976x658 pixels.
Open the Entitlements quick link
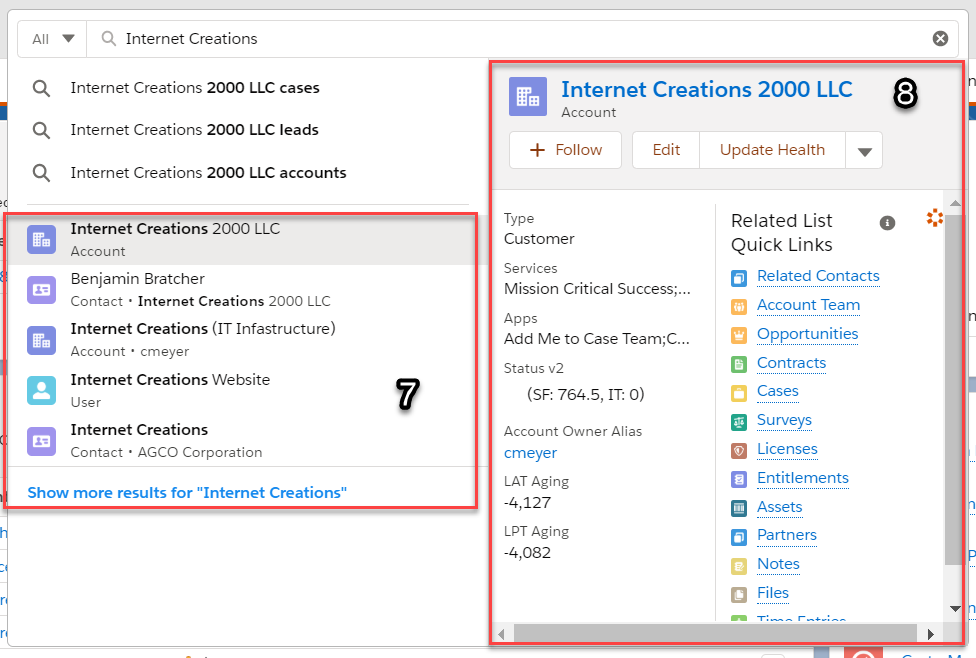[x=737, y=478]
